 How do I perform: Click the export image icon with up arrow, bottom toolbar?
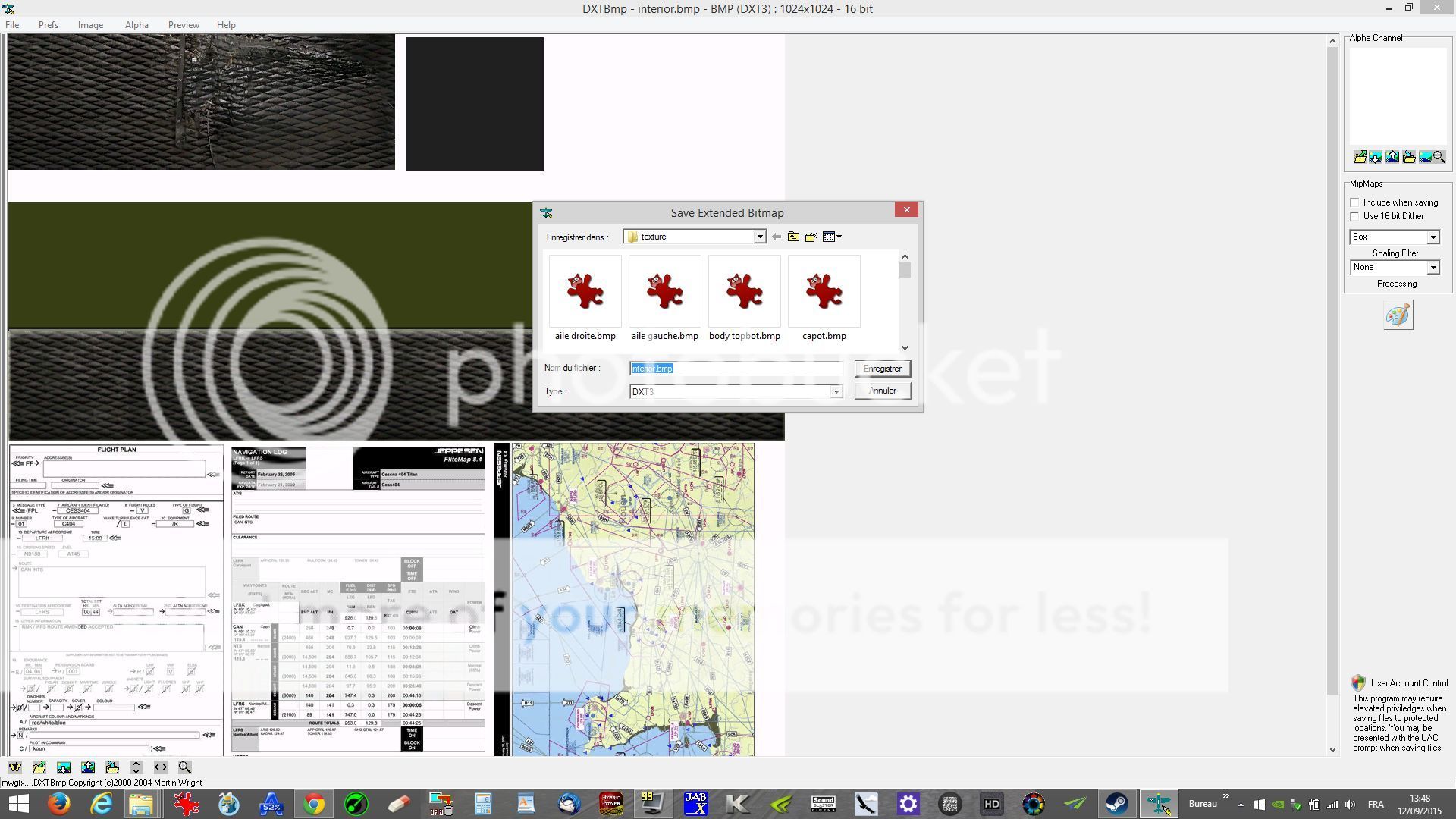point(88,767)
